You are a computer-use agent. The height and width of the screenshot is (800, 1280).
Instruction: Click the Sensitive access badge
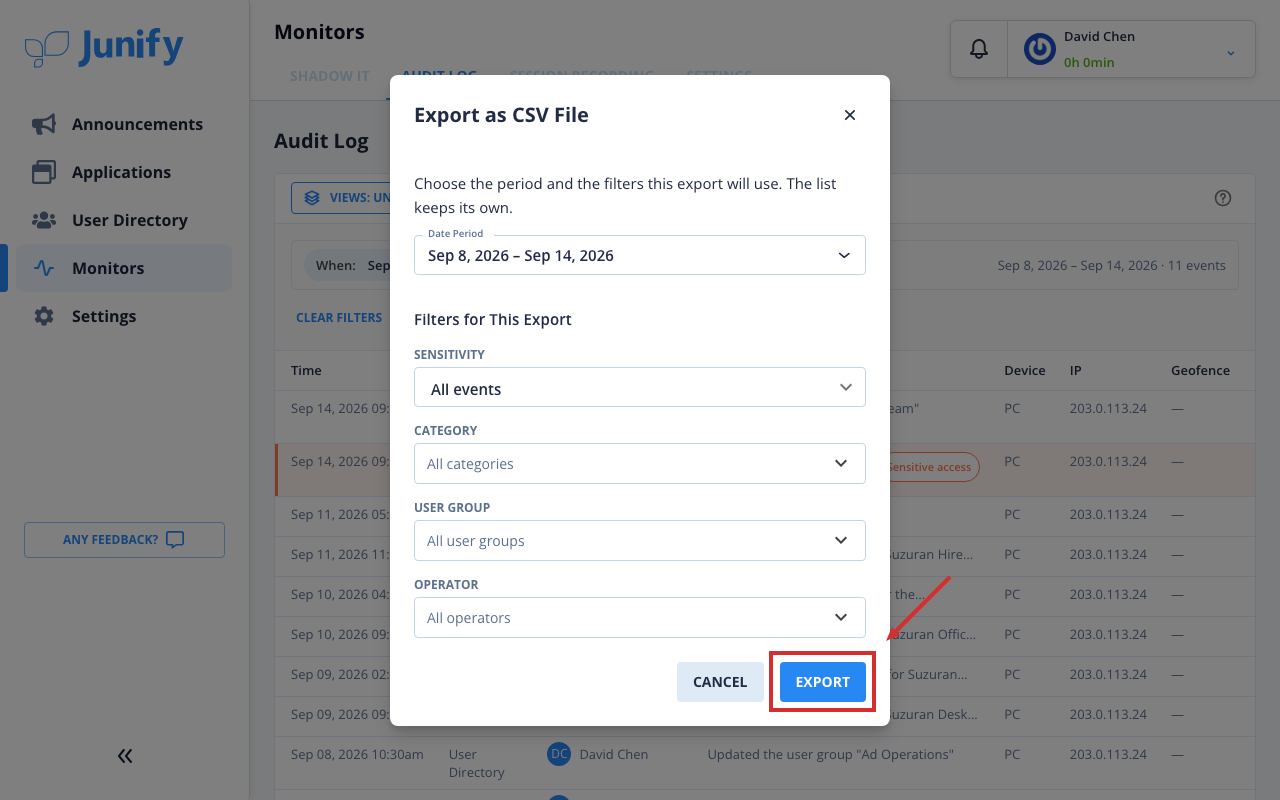tap(930, 468)
